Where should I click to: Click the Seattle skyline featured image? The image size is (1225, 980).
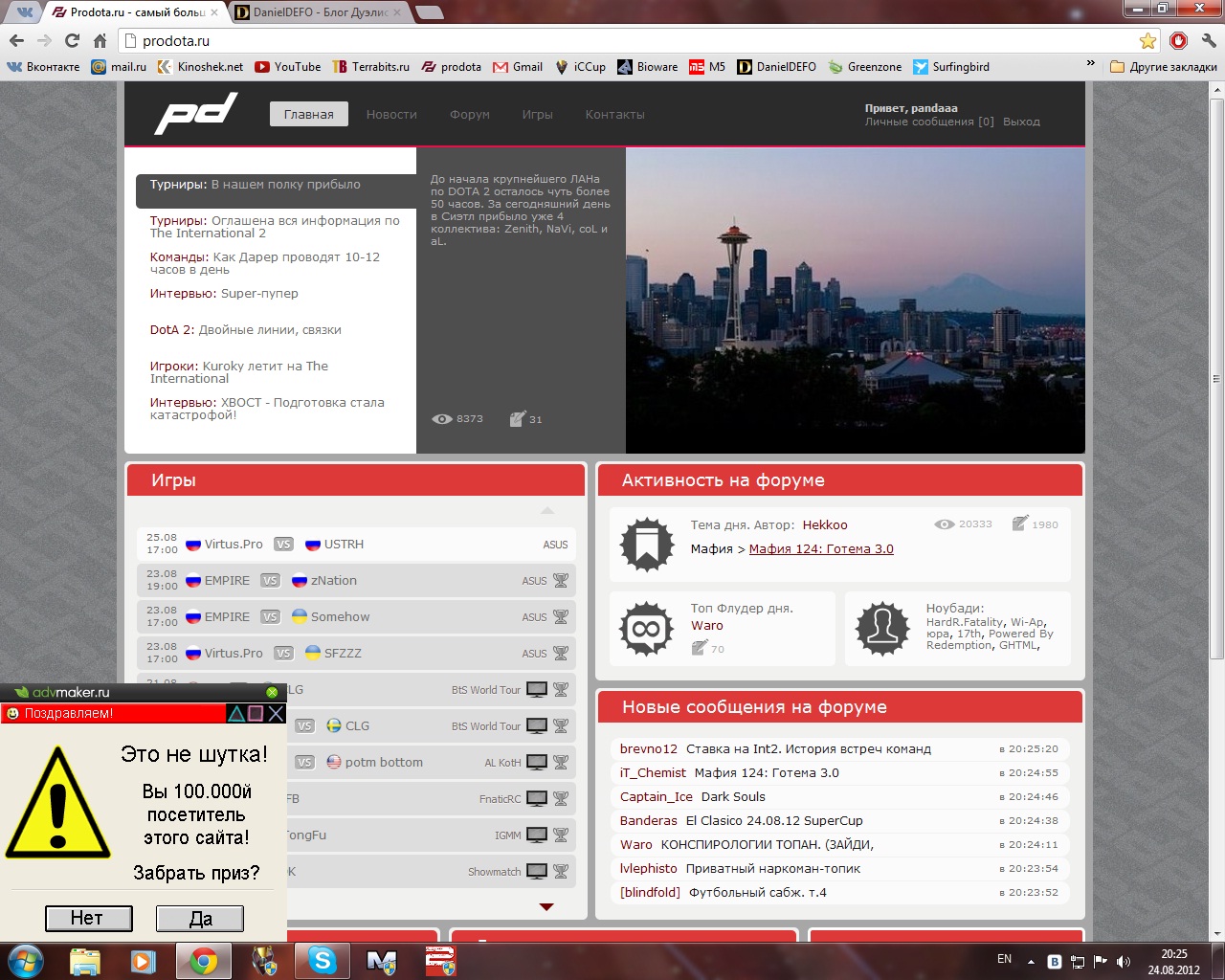click(855, 300)
